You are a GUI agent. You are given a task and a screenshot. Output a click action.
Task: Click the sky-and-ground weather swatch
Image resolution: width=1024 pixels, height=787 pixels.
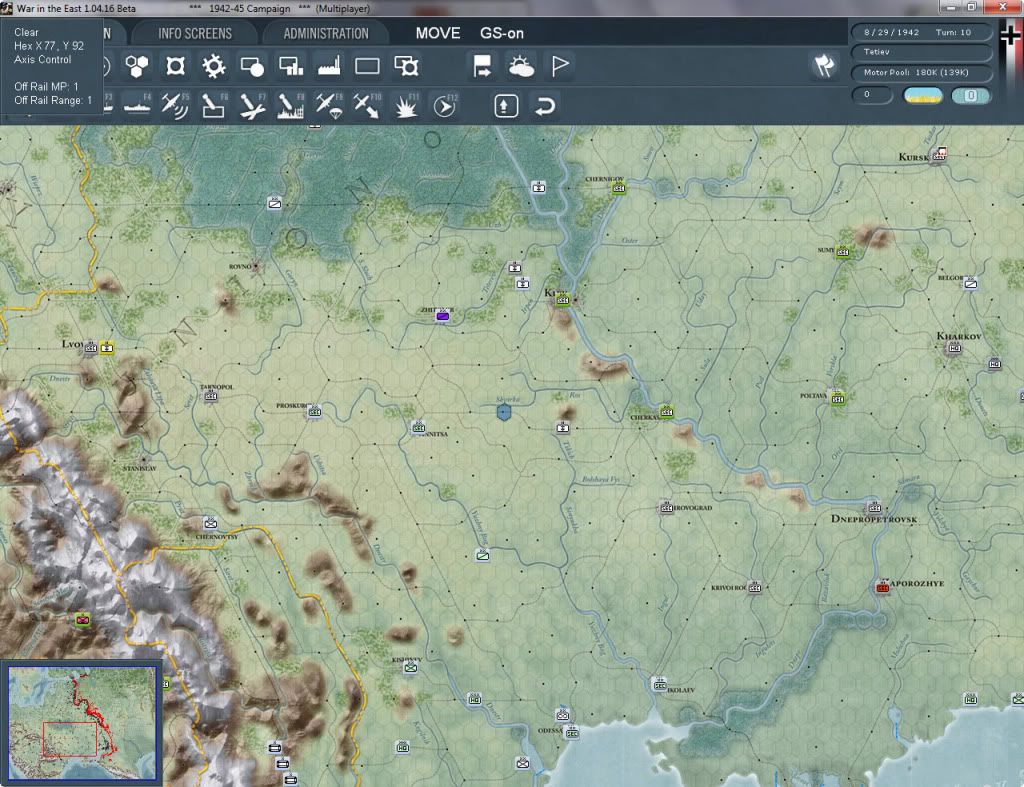point(923,95)
